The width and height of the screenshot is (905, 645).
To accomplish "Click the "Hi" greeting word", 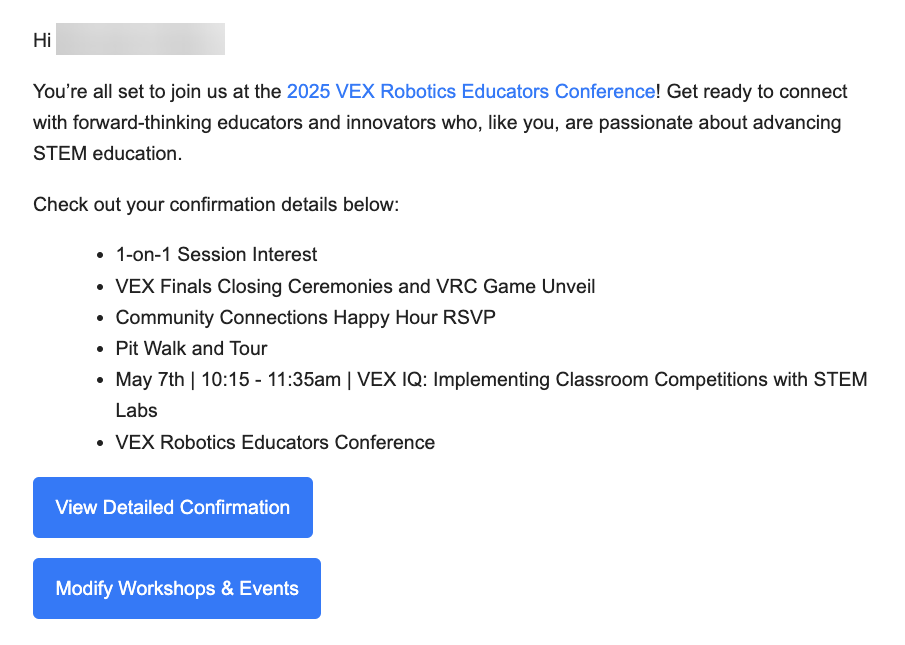I will [42, 41].
